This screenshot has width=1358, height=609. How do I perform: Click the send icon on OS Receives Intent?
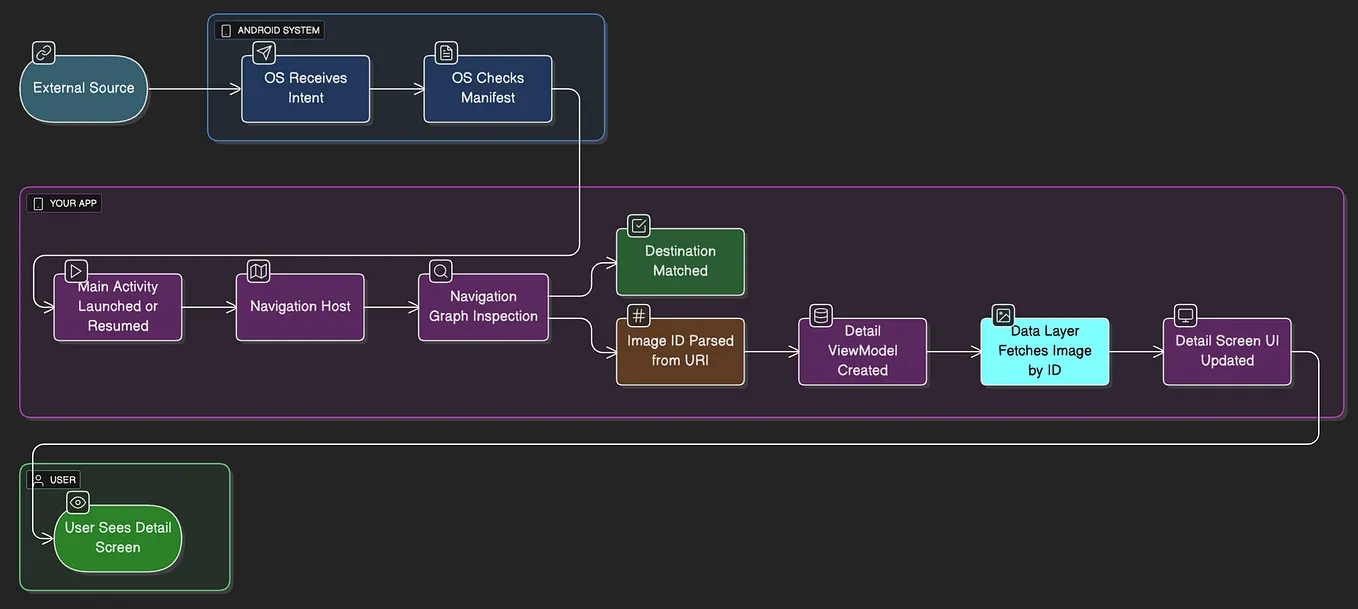coord(263,53)
